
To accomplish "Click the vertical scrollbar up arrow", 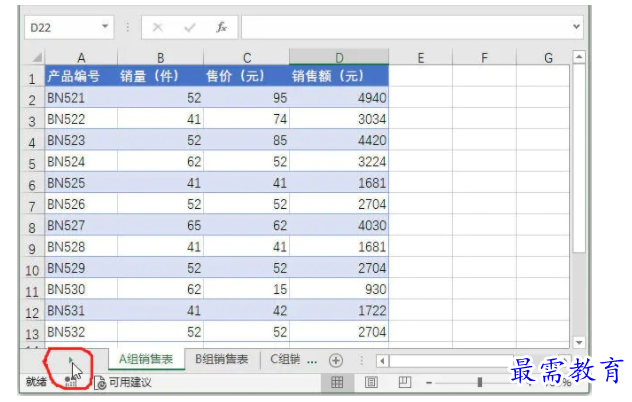I will coord(579,57).
